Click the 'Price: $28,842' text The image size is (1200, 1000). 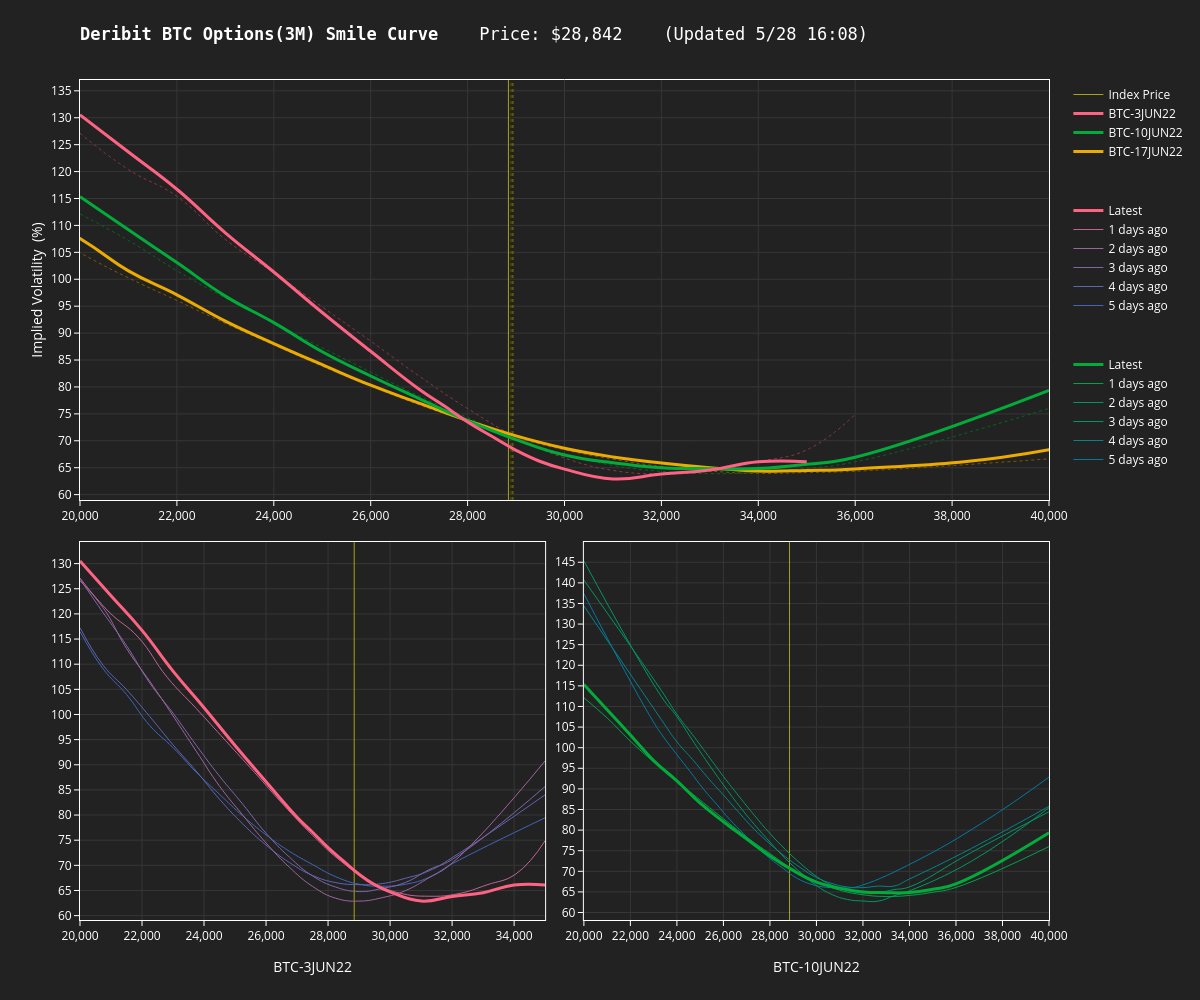551,34
